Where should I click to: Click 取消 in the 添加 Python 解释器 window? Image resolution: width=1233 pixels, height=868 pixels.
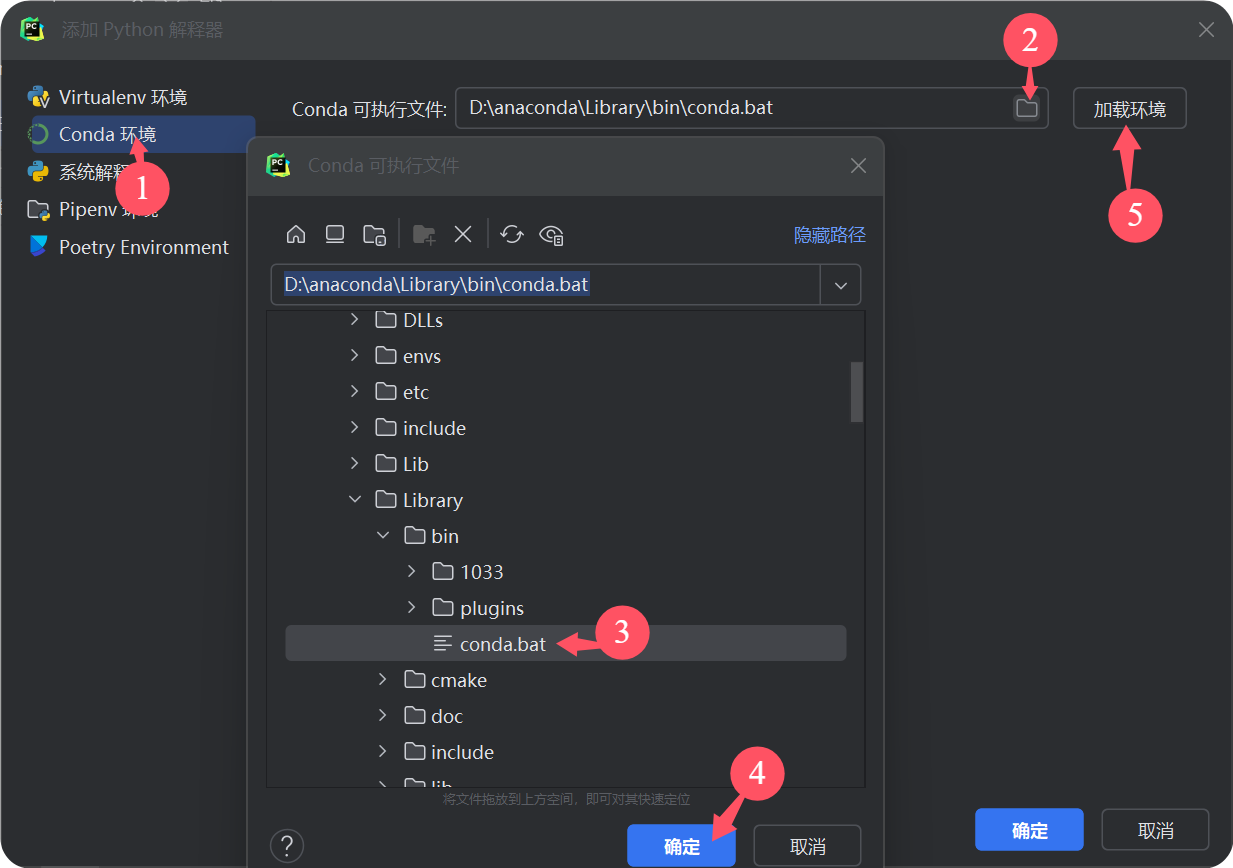pos(1155,830)
